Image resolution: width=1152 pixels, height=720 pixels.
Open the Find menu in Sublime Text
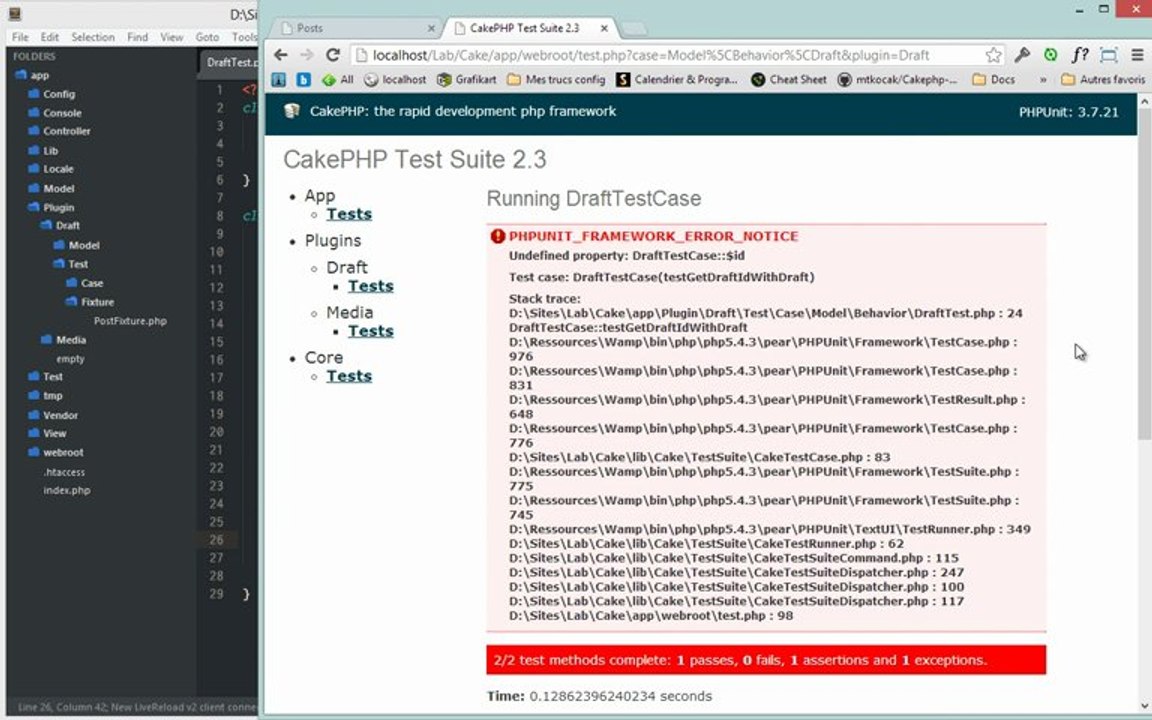[x=137, y=37]
